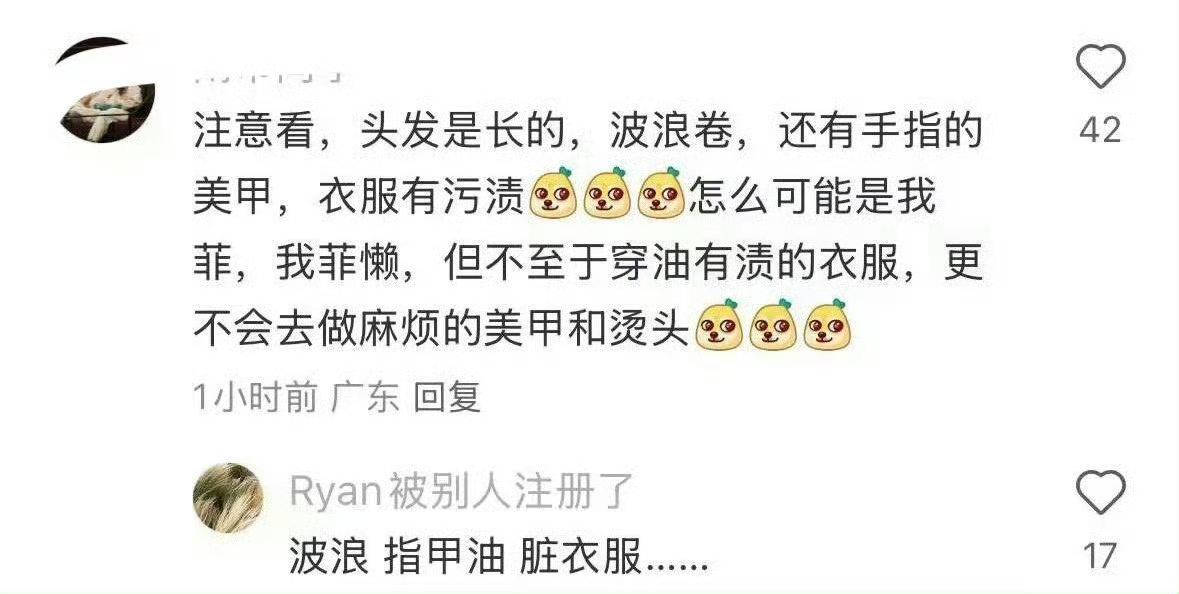This screenshot has height=594, width=1179.
Task: Click the 17 likes count
Action: click(1099, 556)
